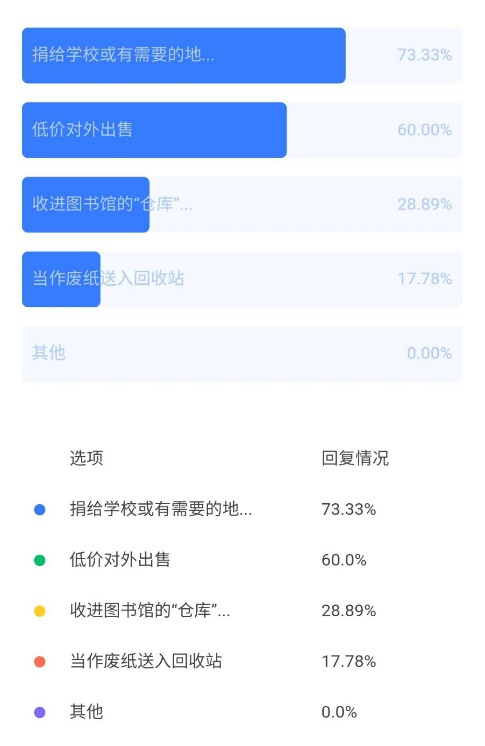Click the 60.00% value on second bar

pyautogui.click(x=425, y=129)
